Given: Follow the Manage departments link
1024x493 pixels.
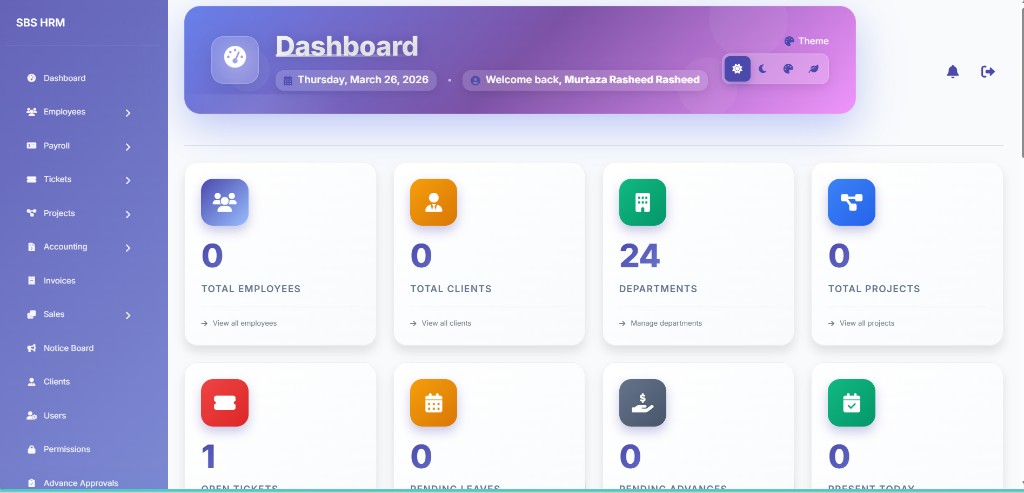Looking at the screenshot, I should [x=661, y=323].
